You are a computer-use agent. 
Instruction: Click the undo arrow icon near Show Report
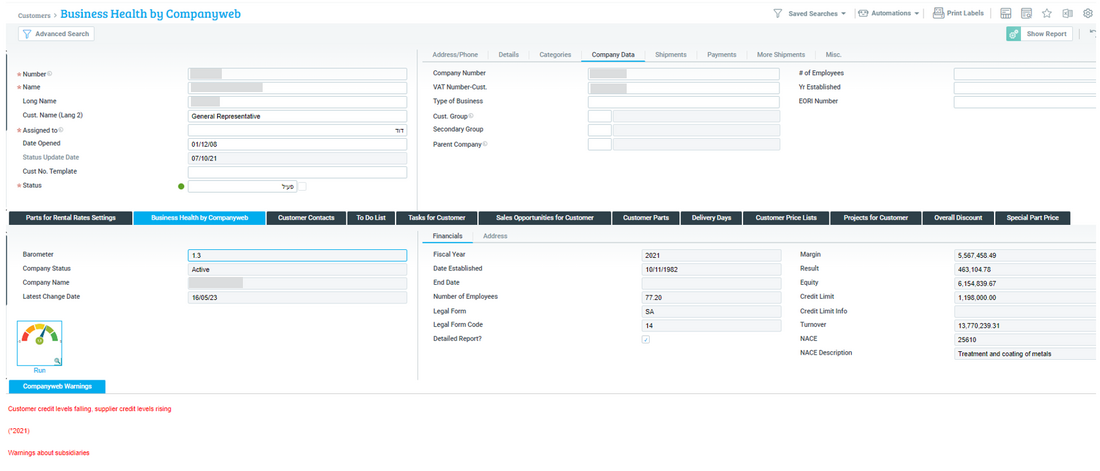coord(1095,34)
